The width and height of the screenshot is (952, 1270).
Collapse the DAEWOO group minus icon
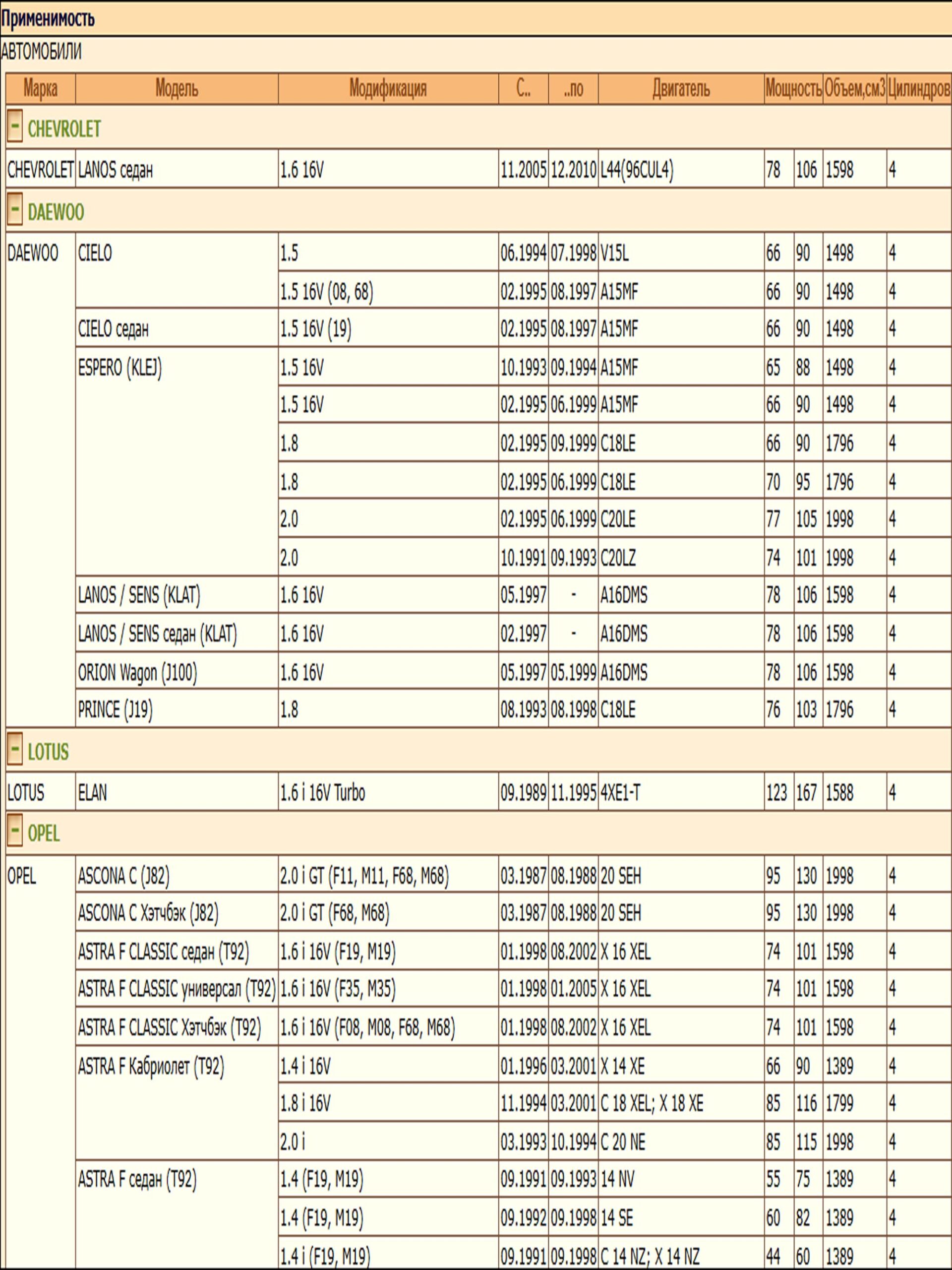click(15, 209)
